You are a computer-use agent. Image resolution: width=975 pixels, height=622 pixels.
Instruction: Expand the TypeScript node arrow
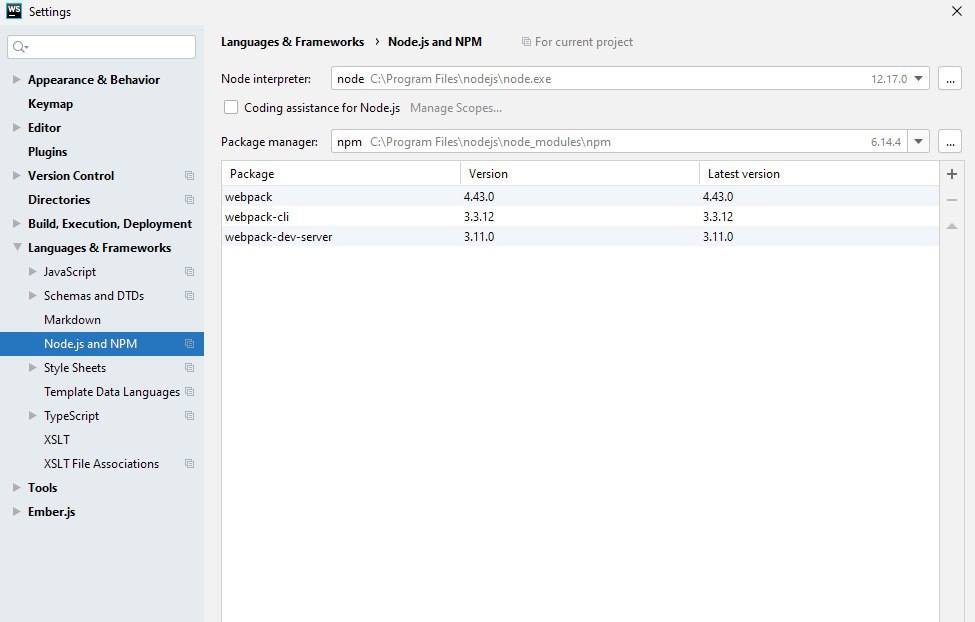pyautogui.click(x=33, y=415)
